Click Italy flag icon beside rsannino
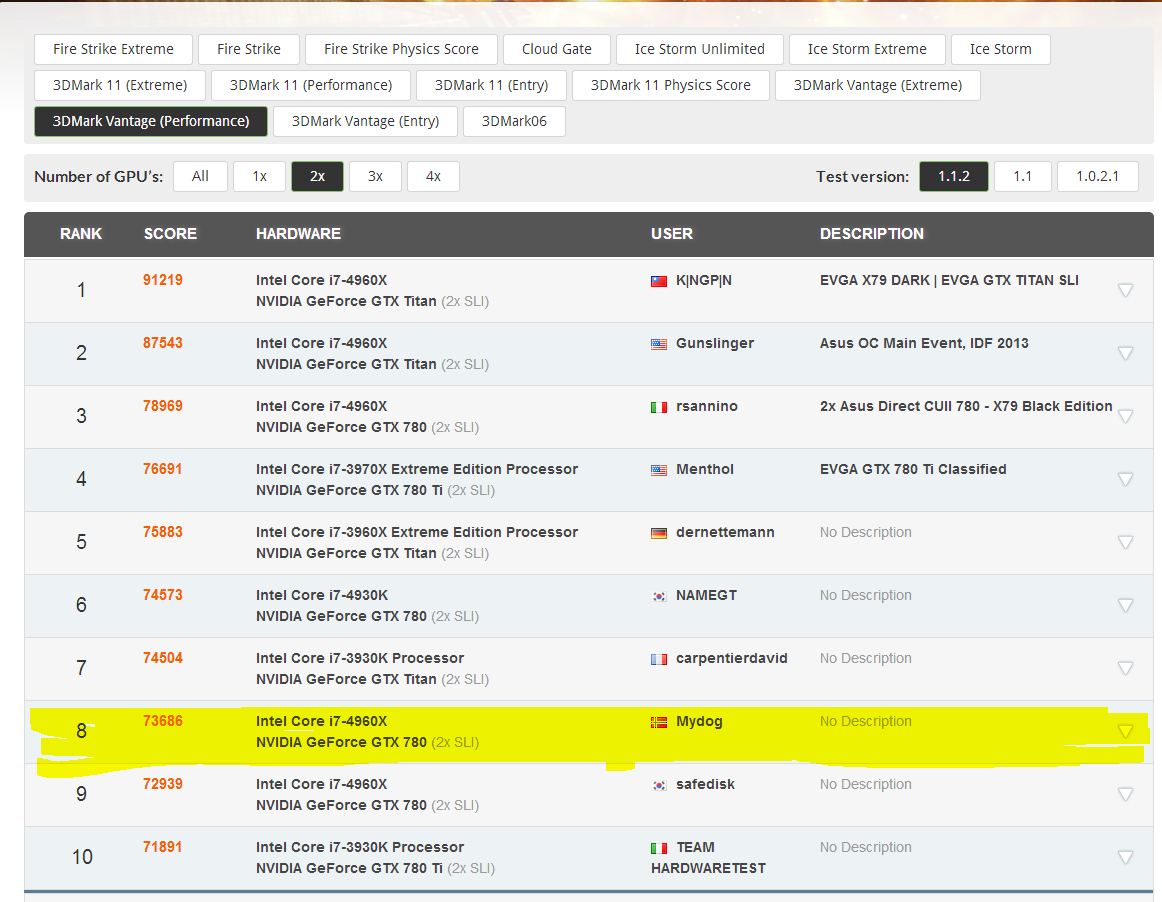Viewport: 1162px width, 902px height. (x=658, y=407)
